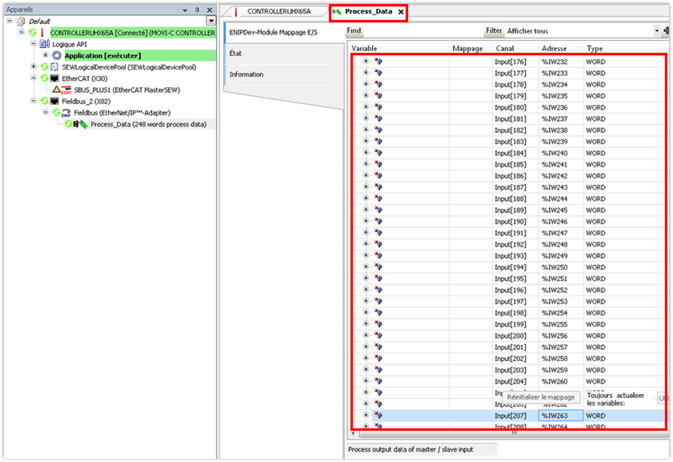Click the SBUS_PLUS1 warning triangle icon
673x462 pixels.
[58, 89]
